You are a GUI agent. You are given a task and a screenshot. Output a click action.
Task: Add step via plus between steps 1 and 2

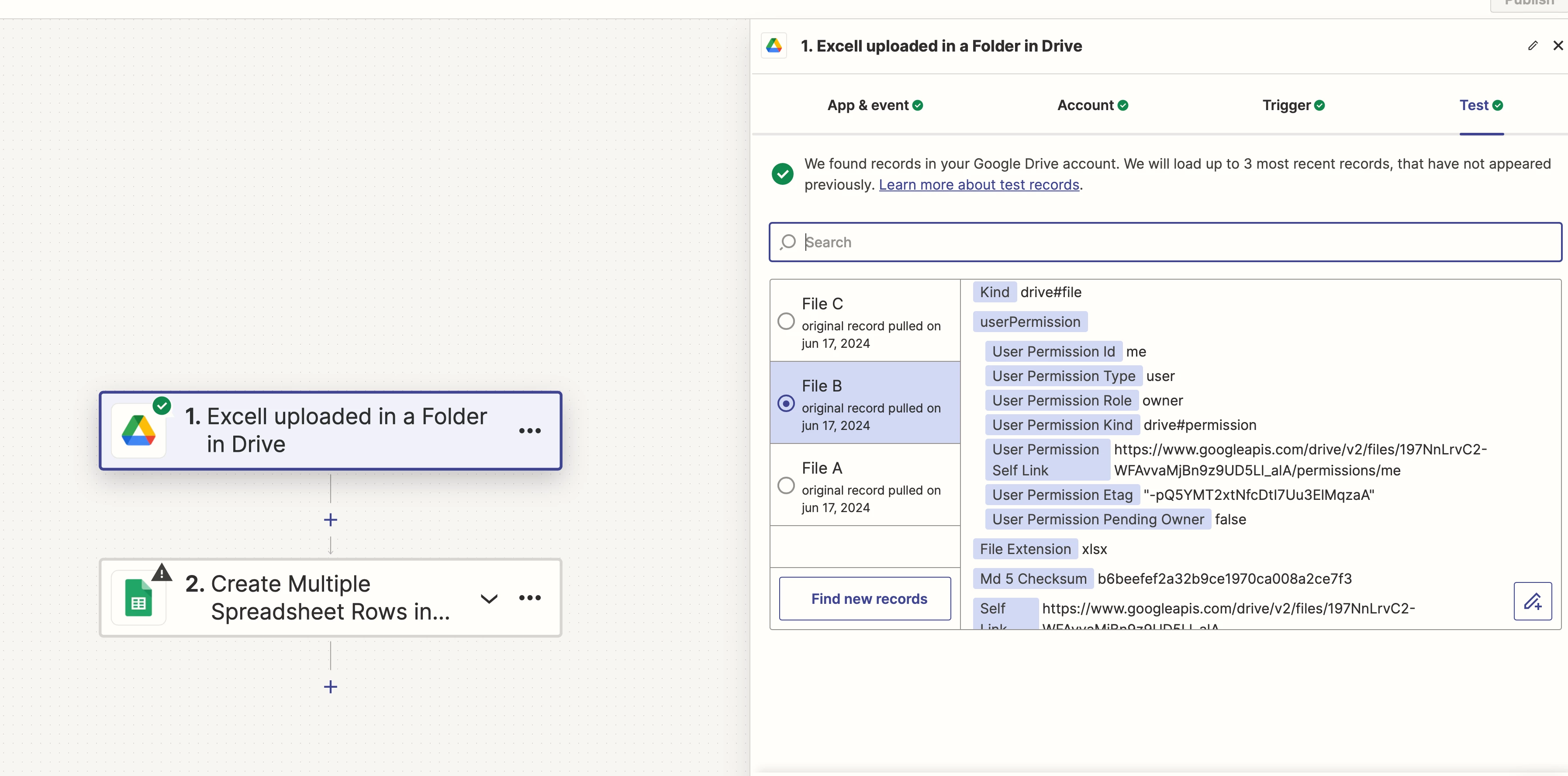pyautogui.click(x=331, y=520)
